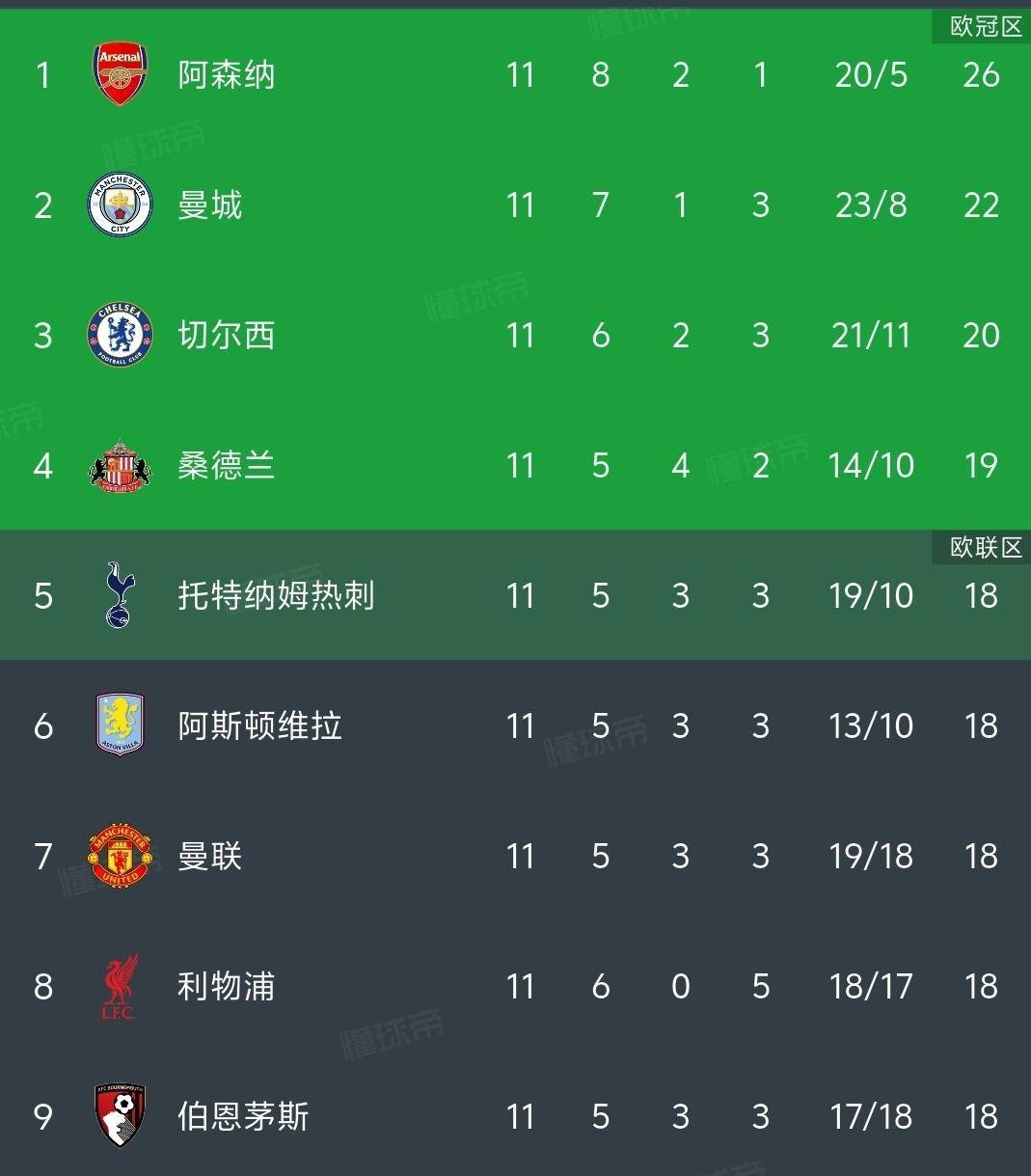Select the Chelsea club crest
Image resolution: width=1031 pixels, height=1176 pixels.
click(120, 335)
